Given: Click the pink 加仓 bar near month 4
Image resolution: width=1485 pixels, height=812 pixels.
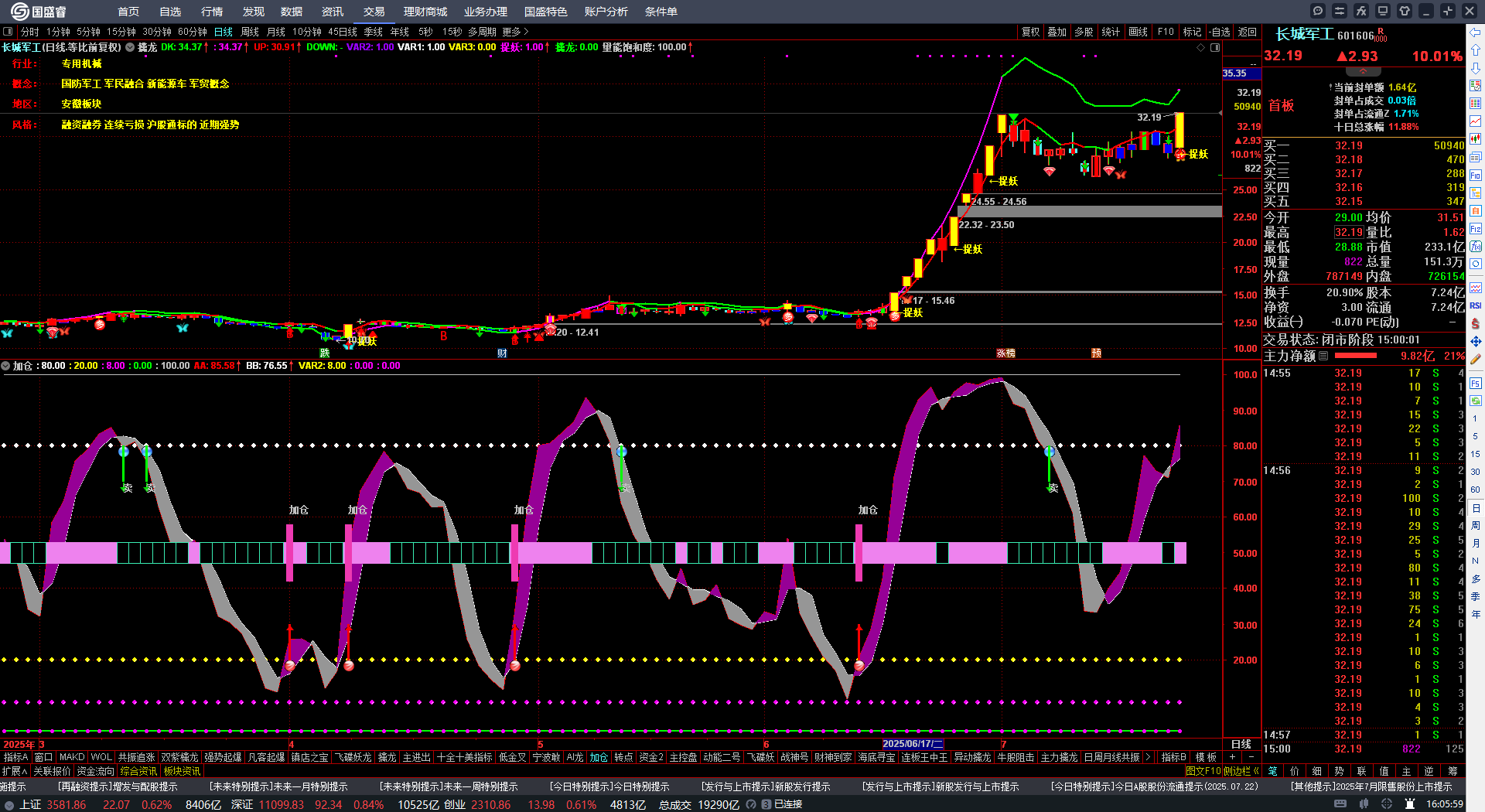Looking at the screenshot, I should [290, 553].
